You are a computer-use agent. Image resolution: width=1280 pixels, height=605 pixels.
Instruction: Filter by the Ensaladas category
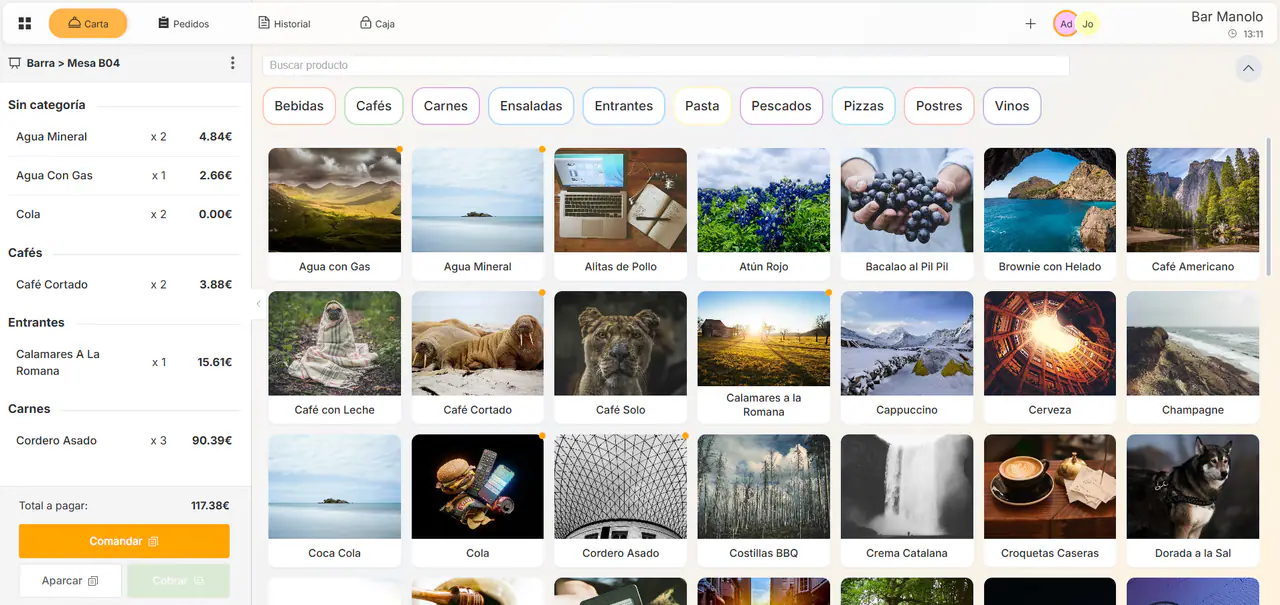531,106
